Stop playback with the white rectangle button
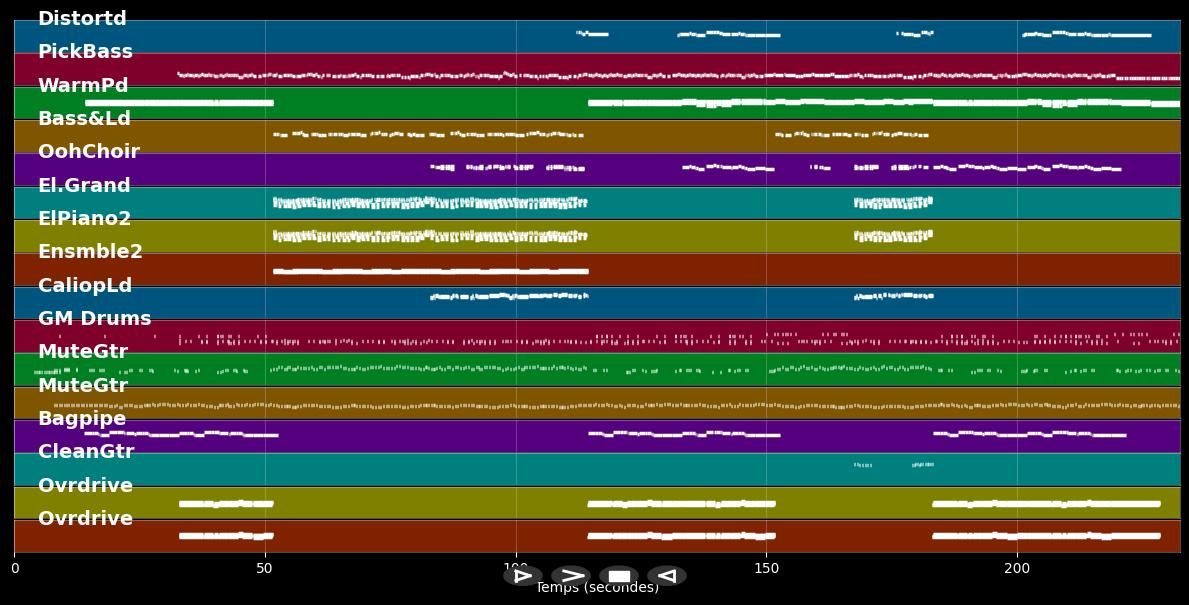This screenshot has width=1189, height=605. tap(619, 576)
